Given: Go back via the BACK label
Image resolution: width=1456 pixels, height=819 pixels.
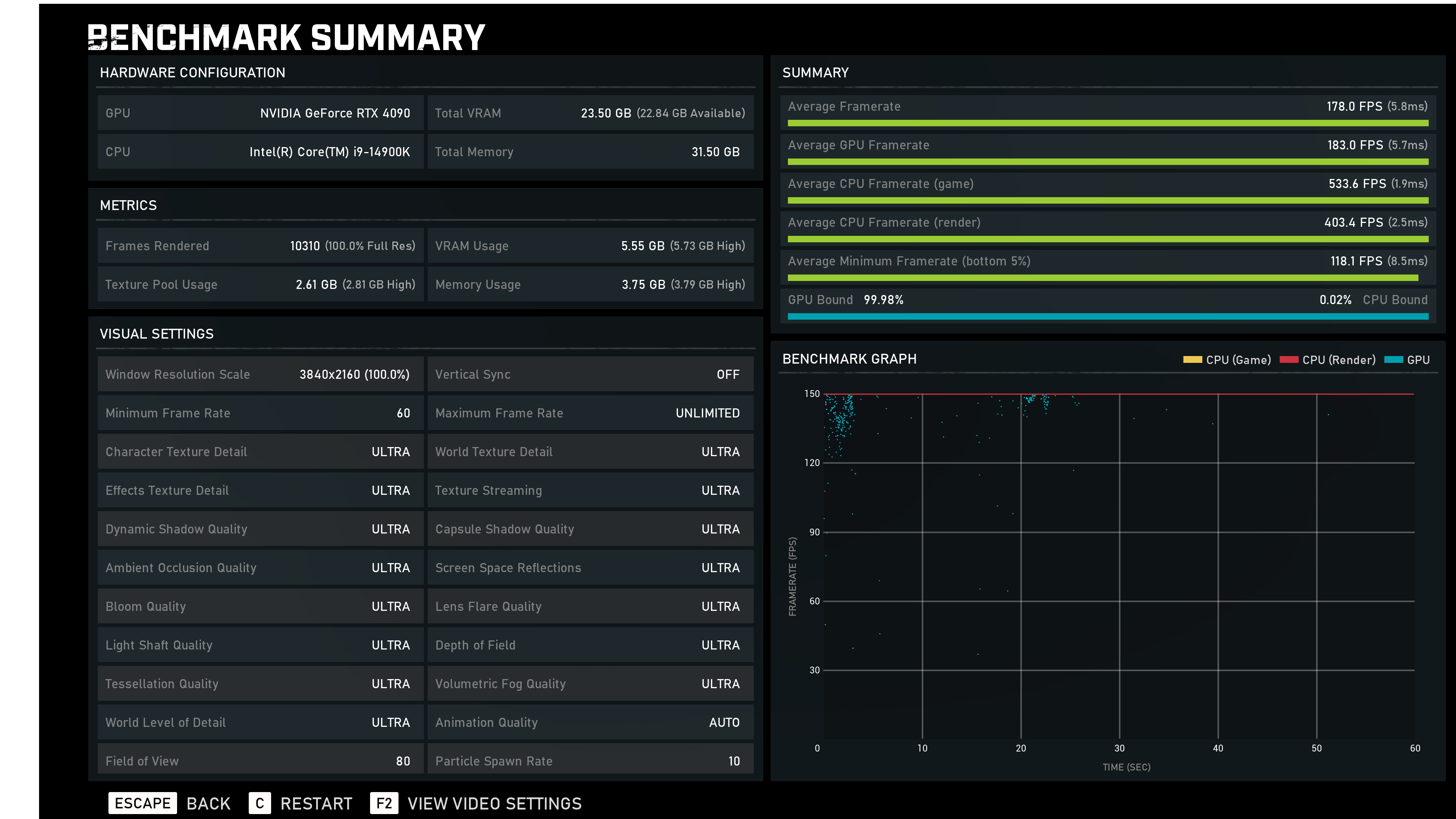Looking at the screenshot, I should [209, 804].
